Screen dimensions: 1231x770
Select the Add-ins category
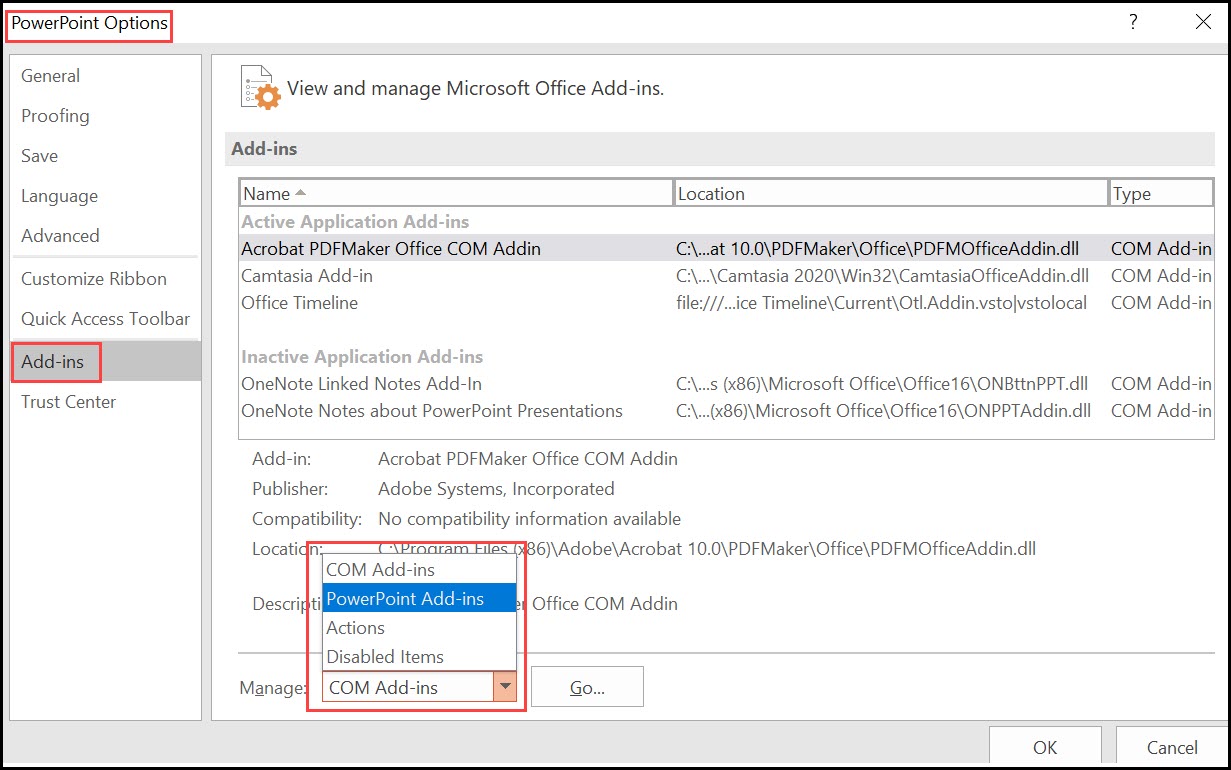105,362
